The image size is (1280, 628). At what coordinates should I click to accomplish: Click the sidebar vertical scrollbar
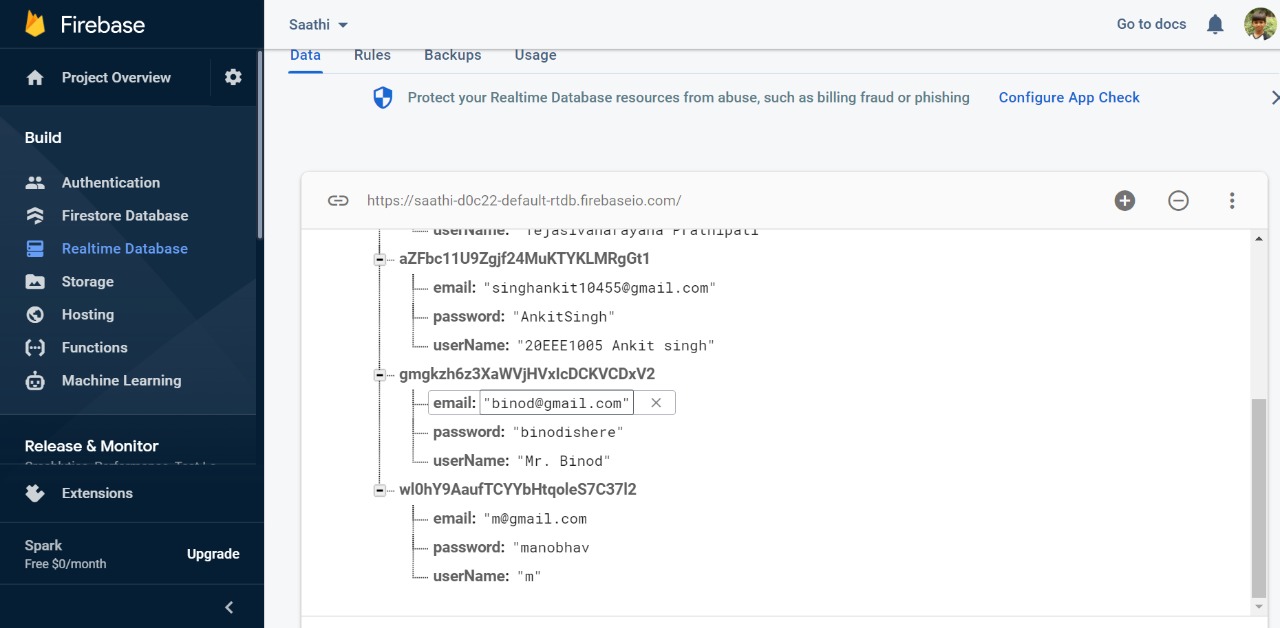260,143
